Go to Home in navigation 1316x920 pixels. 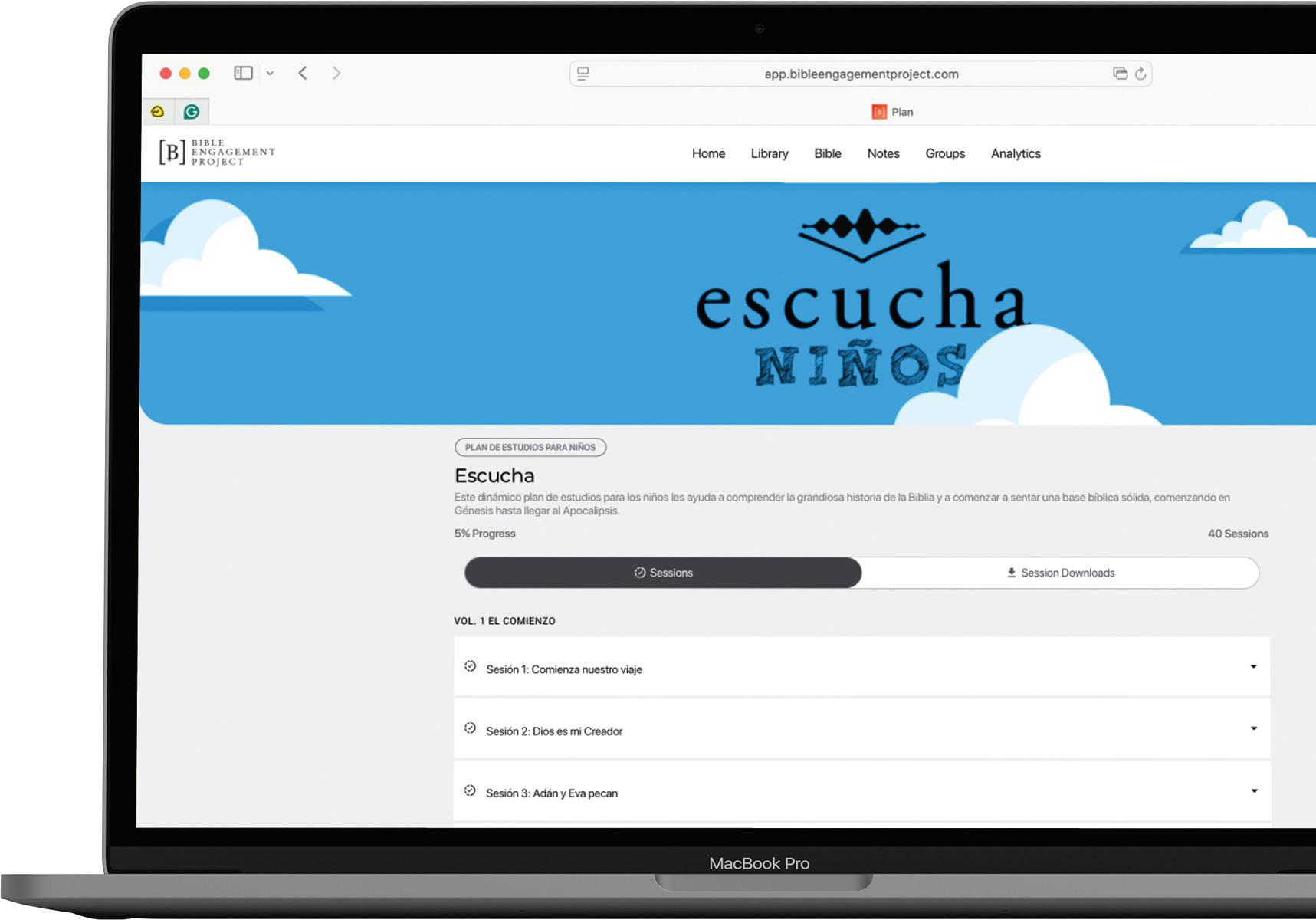click(x=708, y=153)
